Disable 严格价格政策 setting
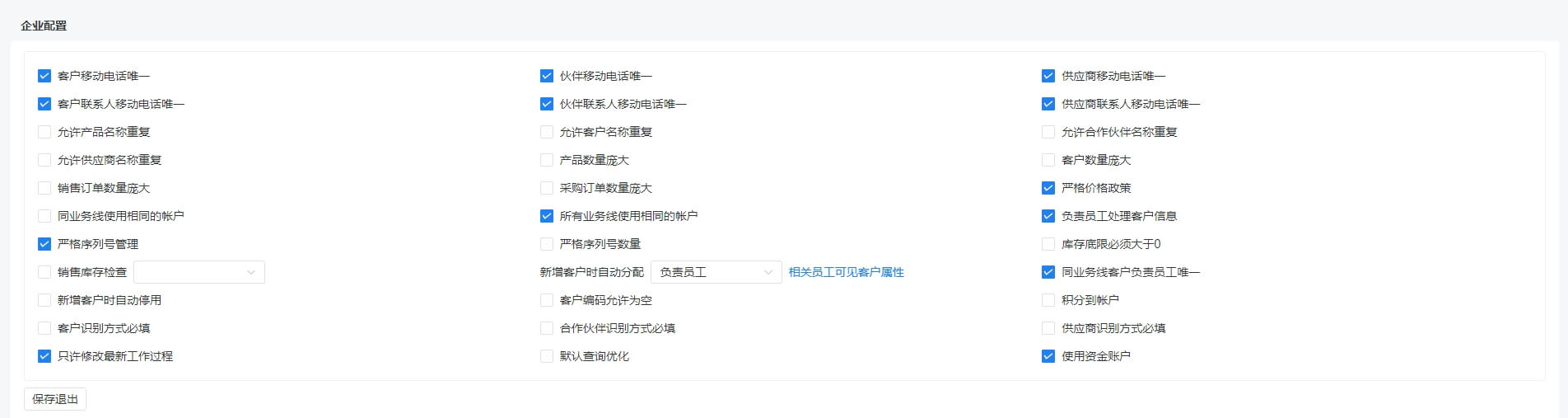Screen dimensions: 1568x418 1048,188
